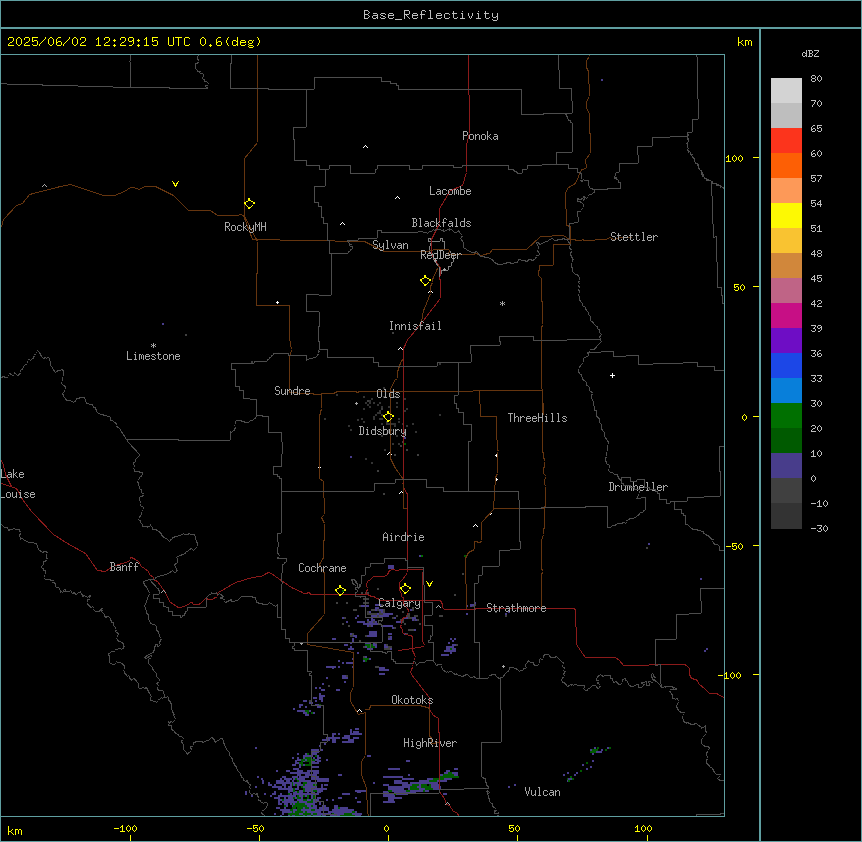Click the Blackfalds city label
Viewport: 862px width, 842px height.
441,223
